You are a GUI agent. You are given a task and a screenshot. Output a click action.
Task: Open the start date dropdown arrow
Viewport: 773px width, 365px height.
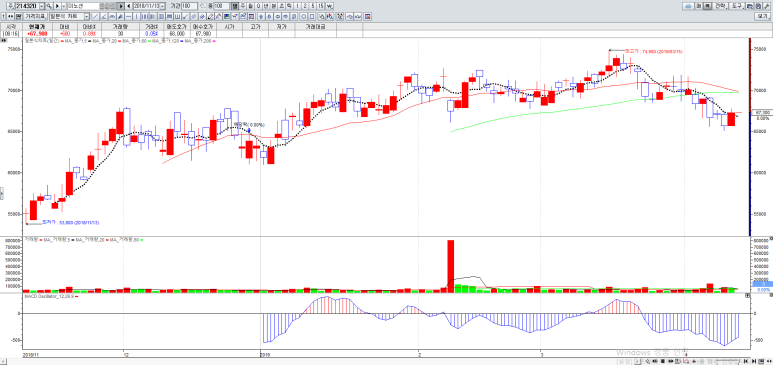click(x=162, y=5)
